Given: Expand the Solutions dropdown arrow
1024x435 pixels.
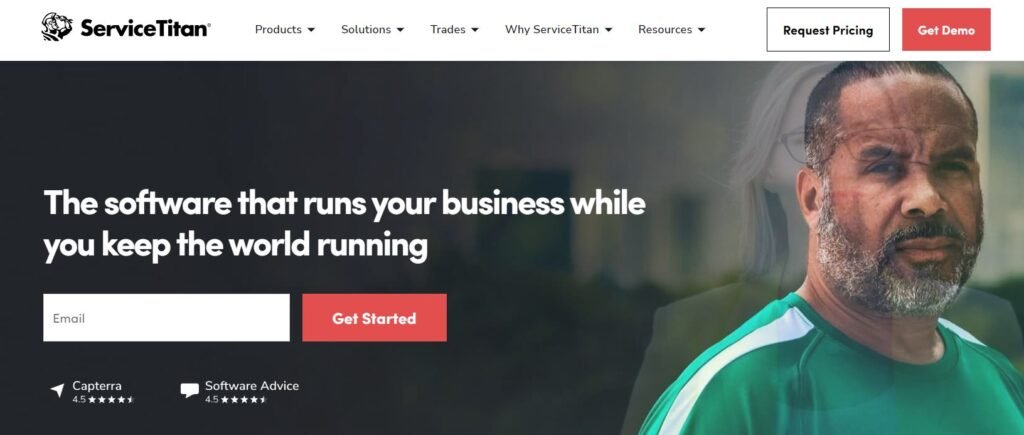Looking at the screenshot, I should click(x=400, y=30).
